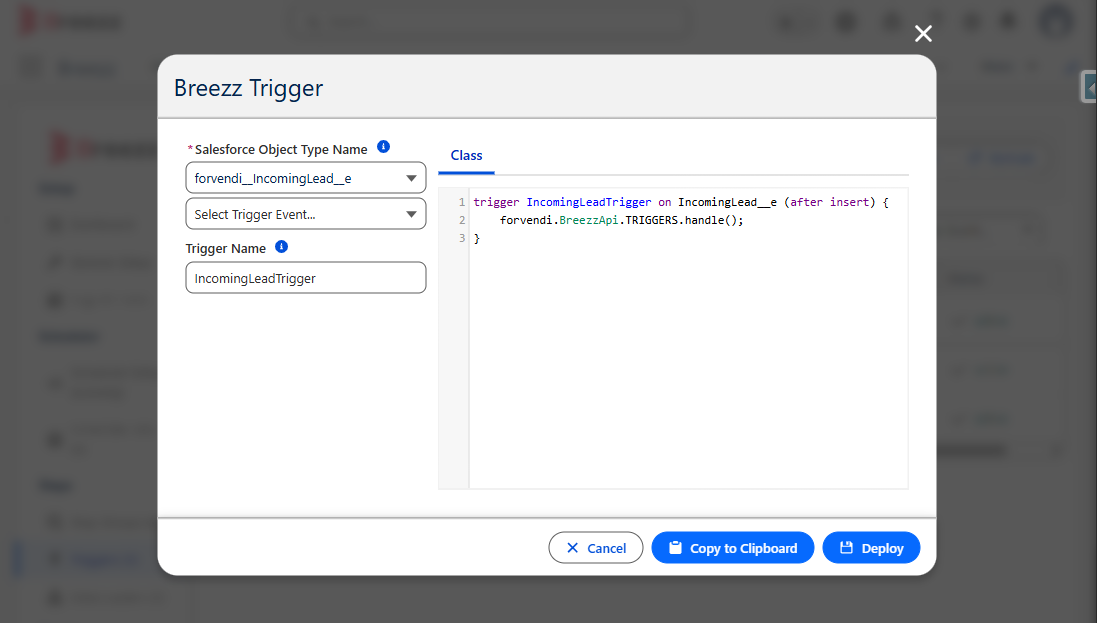Copy trigger code to clipboard
Screen dimensions: 1097x623
732,547
